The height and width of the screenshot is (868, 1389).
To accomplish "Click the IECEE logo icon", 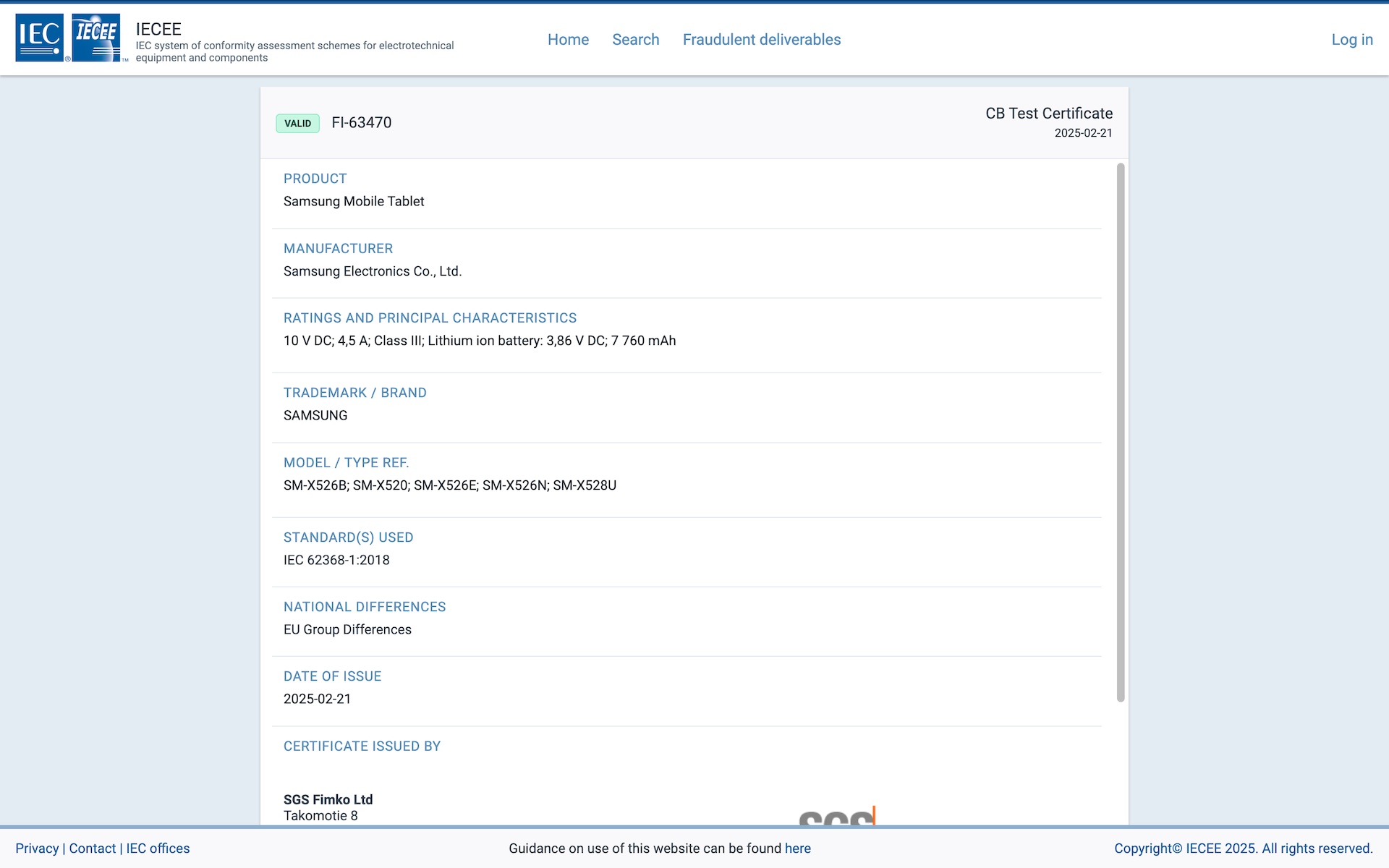I will coord(96,38).
